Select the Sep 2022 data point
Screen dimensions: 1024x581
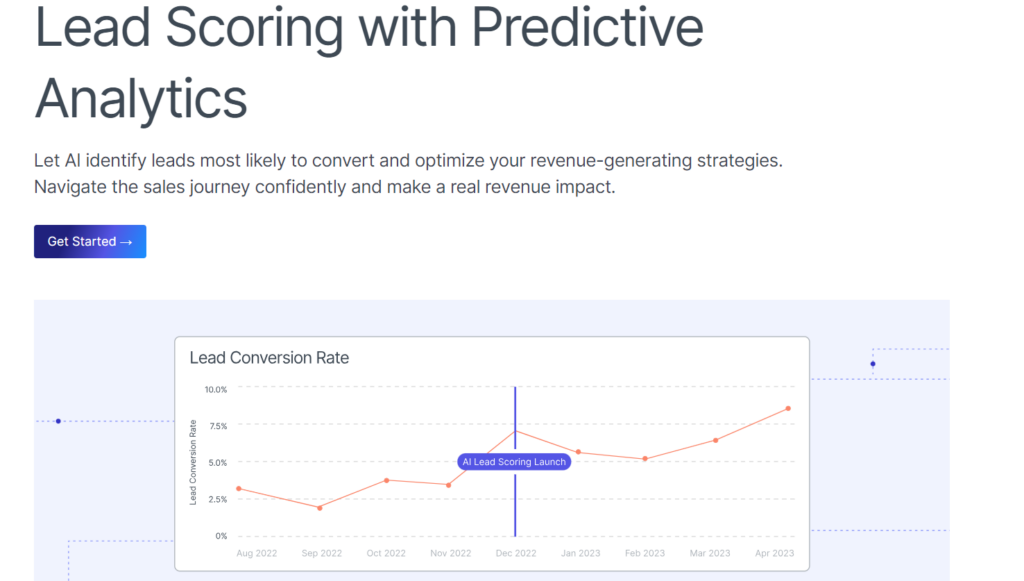coord(319,508)
